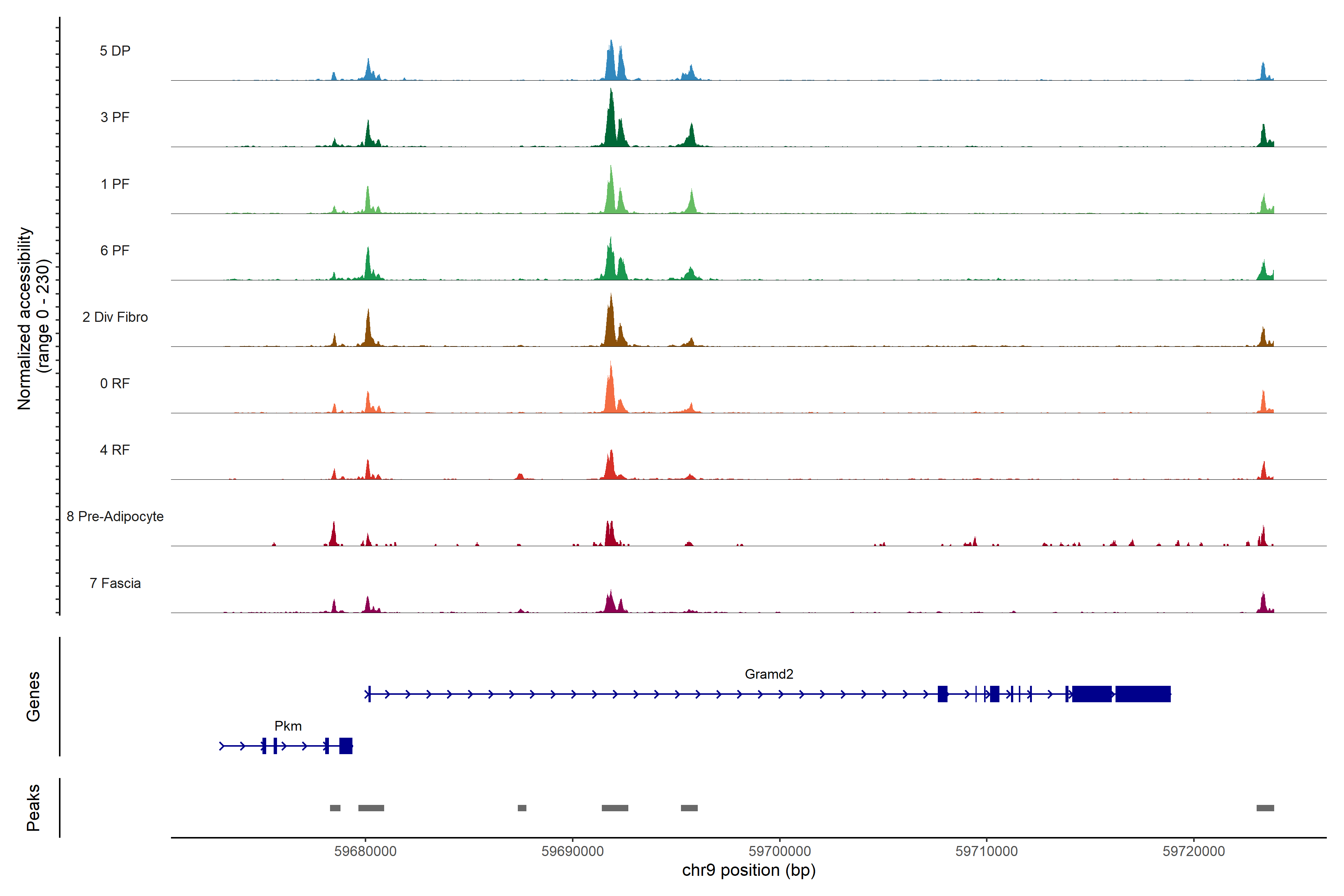Click the tallest orange peak in 0 RF track
Image resolution: width=1344 pixels, height=896 pixels.
coord(611,389)
